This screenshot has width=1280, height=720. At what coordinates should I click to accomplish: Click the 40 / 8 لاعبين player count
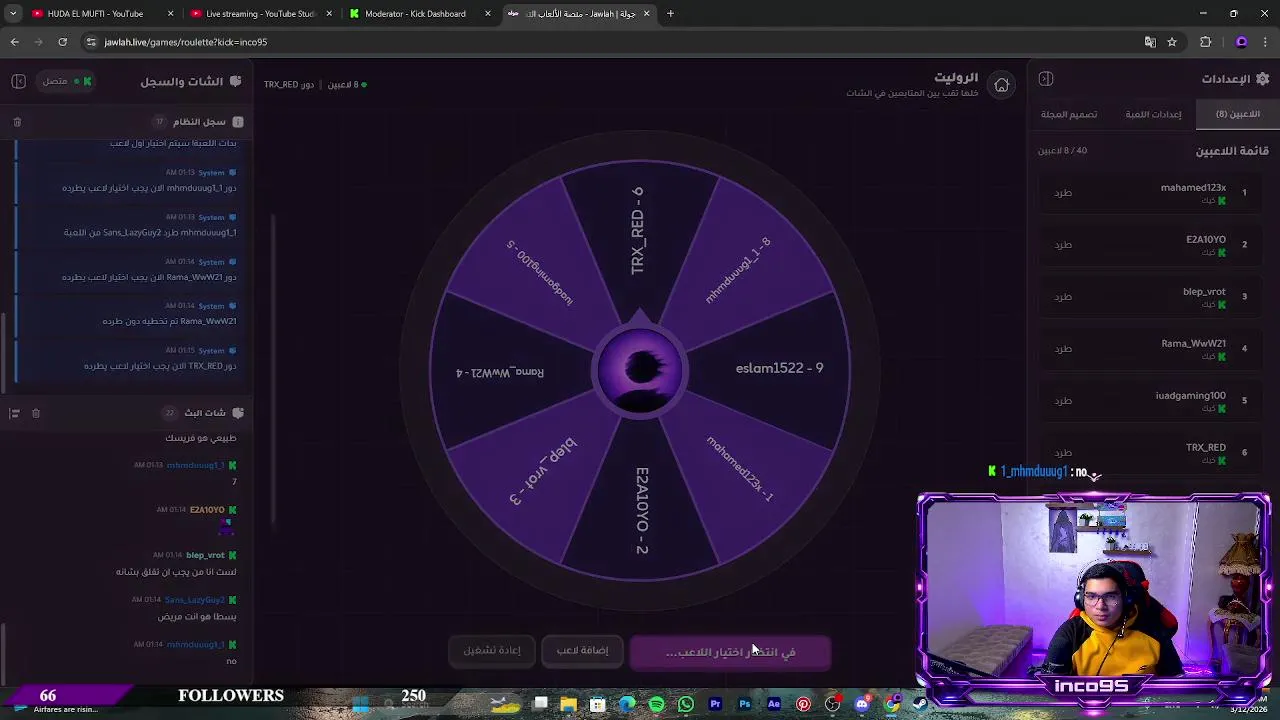pyautogui.click(x=1062, y=150)
